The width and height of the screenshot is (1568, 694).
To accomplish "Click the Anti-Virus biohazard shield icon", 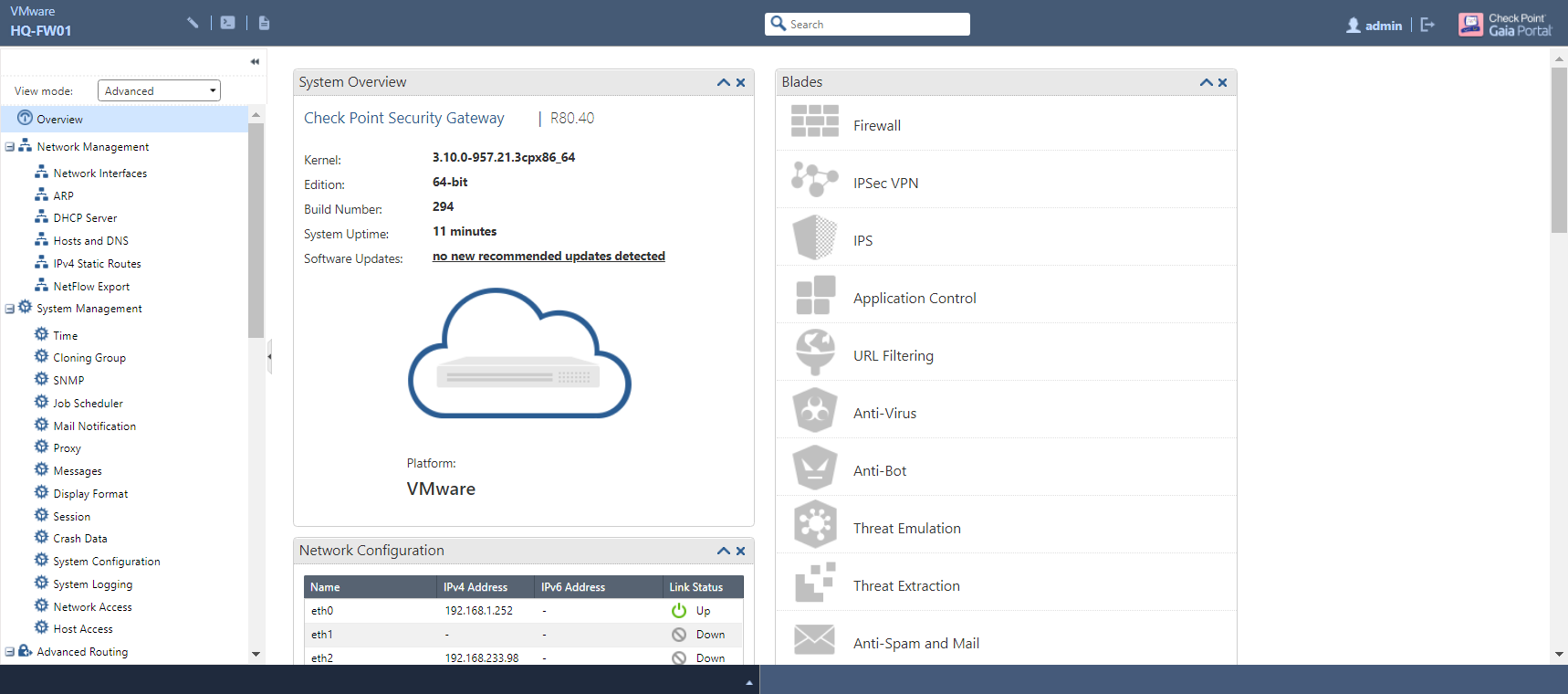I will [815, 410].
